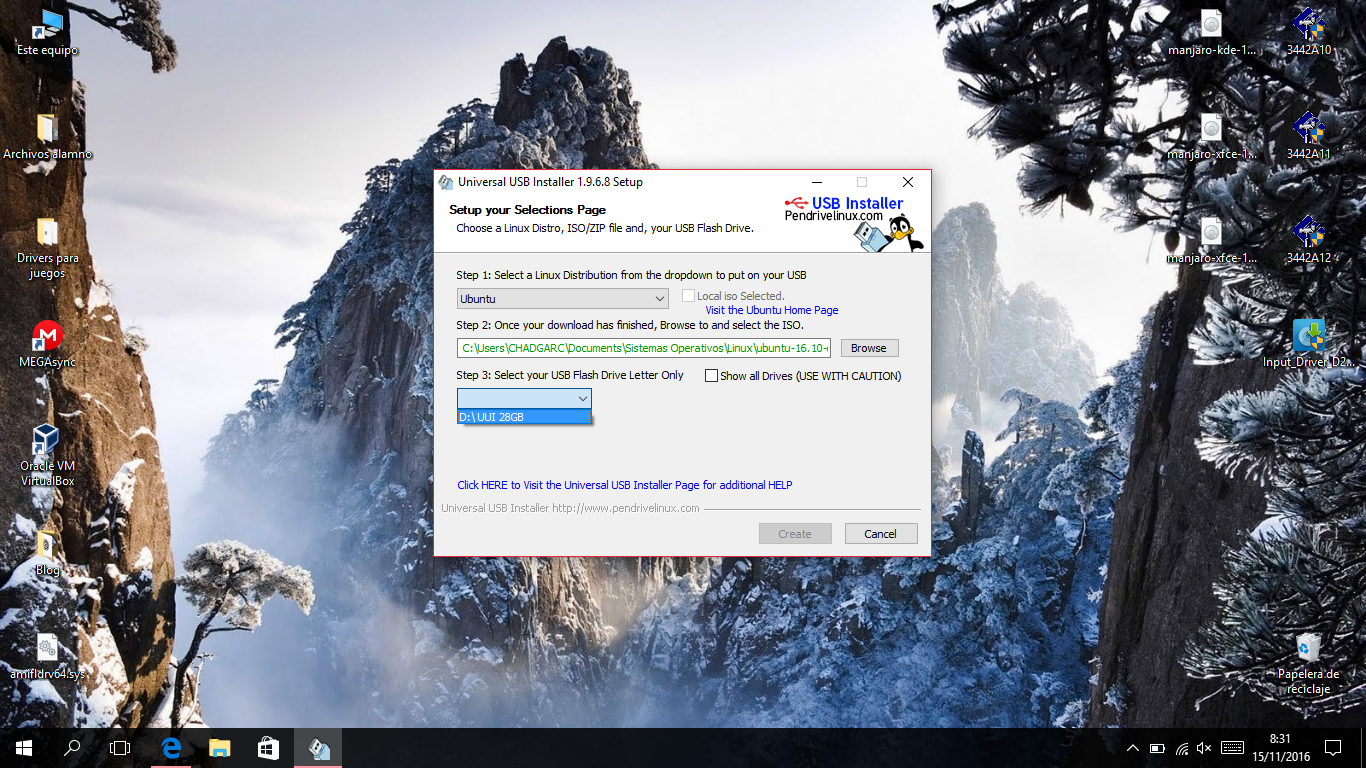Open the Action Center notifications icon
This screenshot has height=768, width=1366.
tap(1333, 748)
